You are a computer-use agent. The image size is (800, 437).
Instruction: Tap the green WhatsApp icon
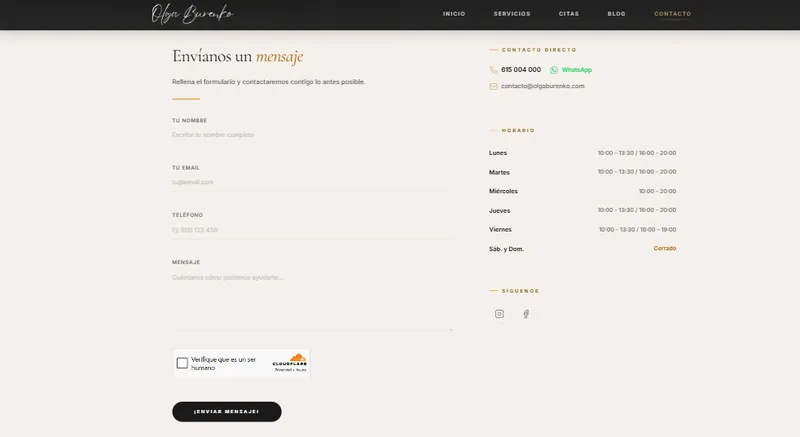[x=554, y=70]
